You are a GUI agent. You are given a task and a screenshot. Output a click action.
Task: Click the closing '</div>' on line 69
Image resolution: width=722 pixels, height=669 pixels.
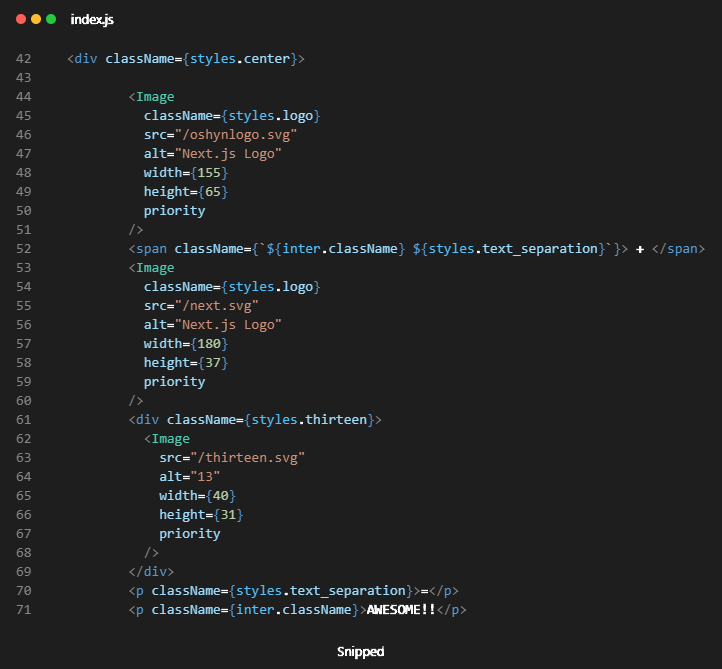click(x=151, y=572)
